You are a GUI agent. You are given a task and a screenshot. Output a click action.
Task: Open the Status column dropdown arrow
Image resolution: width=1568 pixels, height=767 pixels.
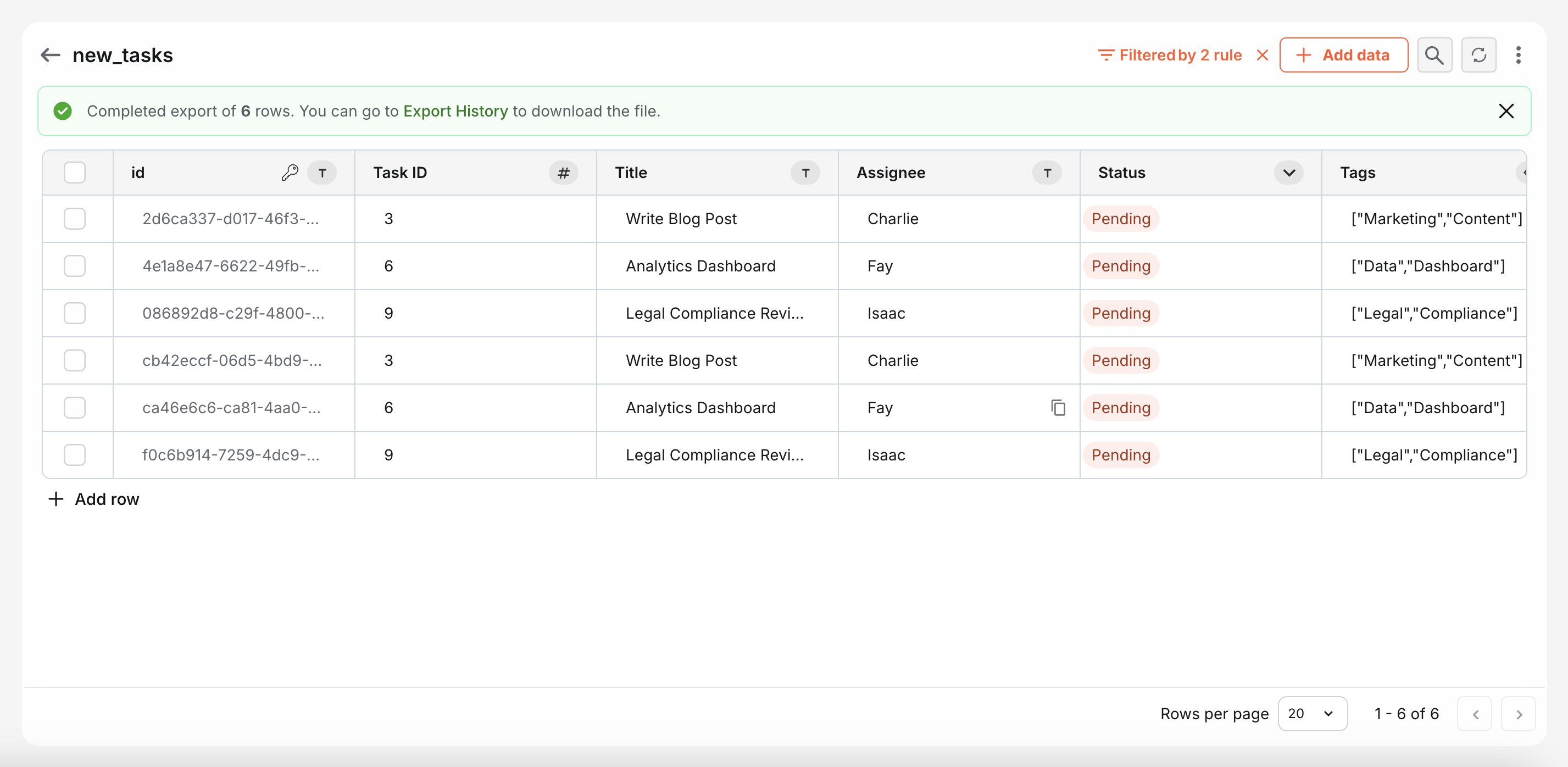[x=1288, y=173]
